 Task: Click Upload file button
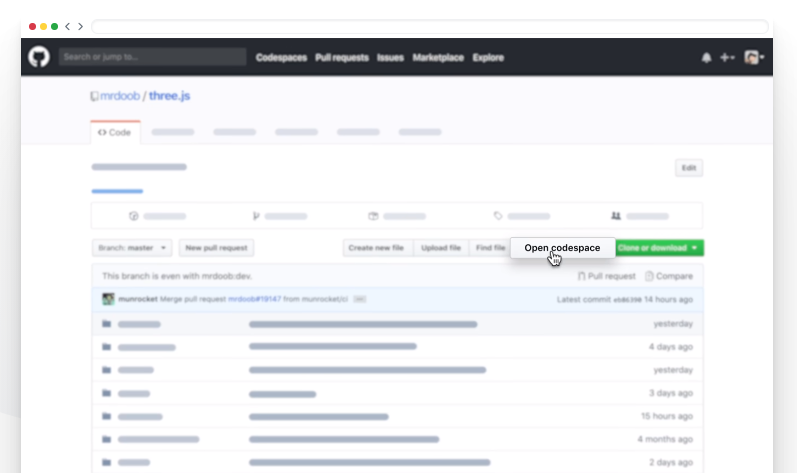(441, 248)
